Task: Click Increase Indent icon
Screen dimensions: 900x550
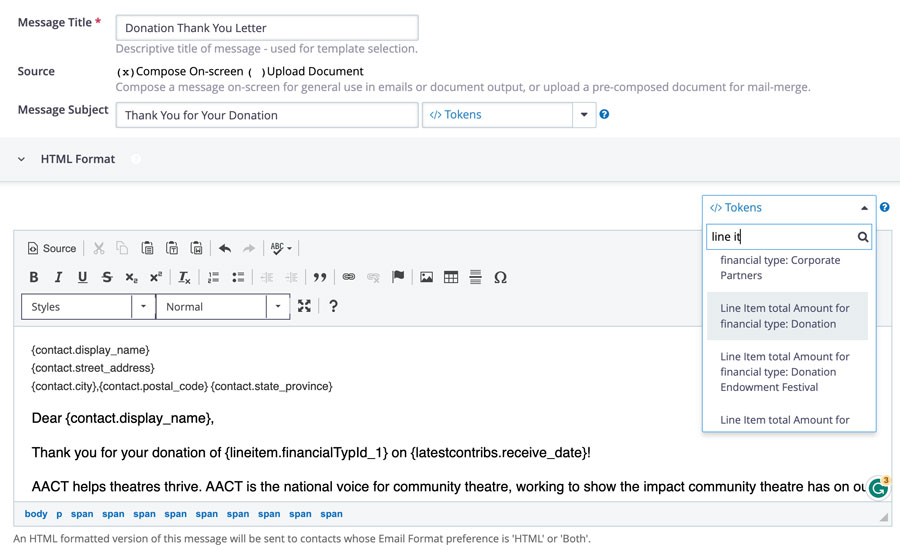Action: coord(292,277)
